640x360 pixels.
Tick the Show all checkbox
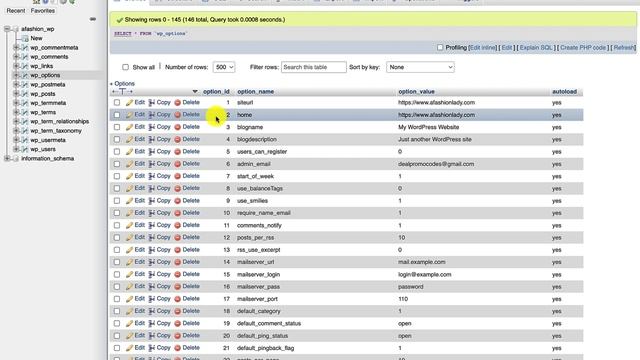[x=125, y=67]
